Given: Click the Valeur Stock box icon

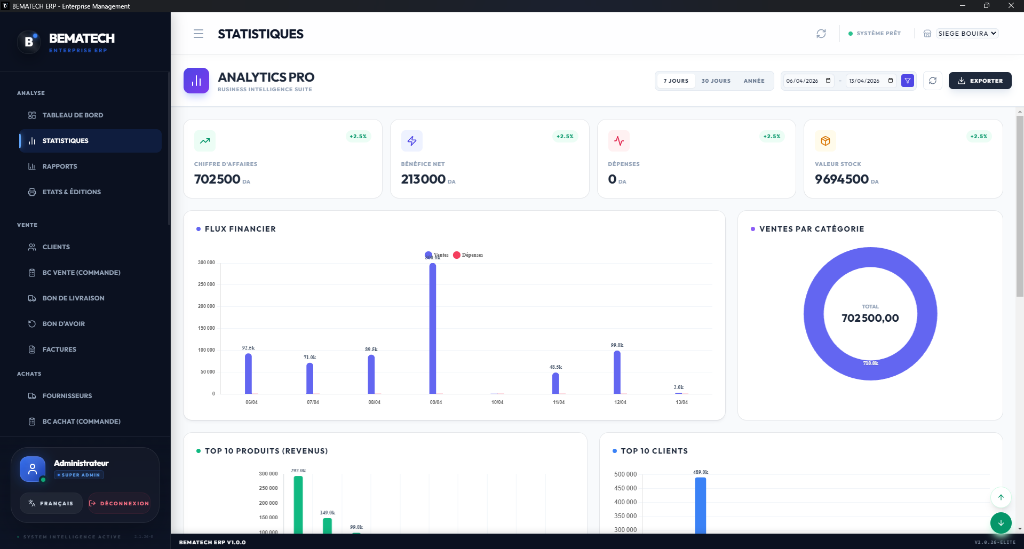Looking at the screenshot, I should click(825, 140).
